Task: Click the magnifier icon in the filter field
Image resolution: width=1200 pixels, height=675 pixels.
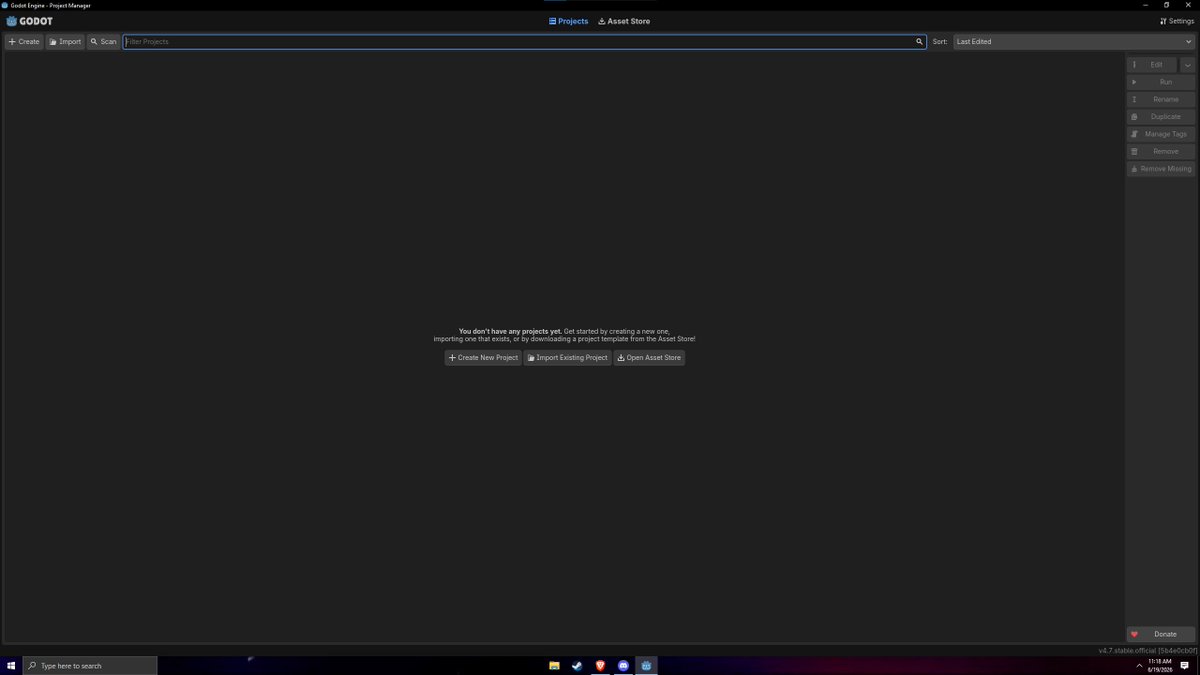Action: pyautogui.click(x=920, y=42)
